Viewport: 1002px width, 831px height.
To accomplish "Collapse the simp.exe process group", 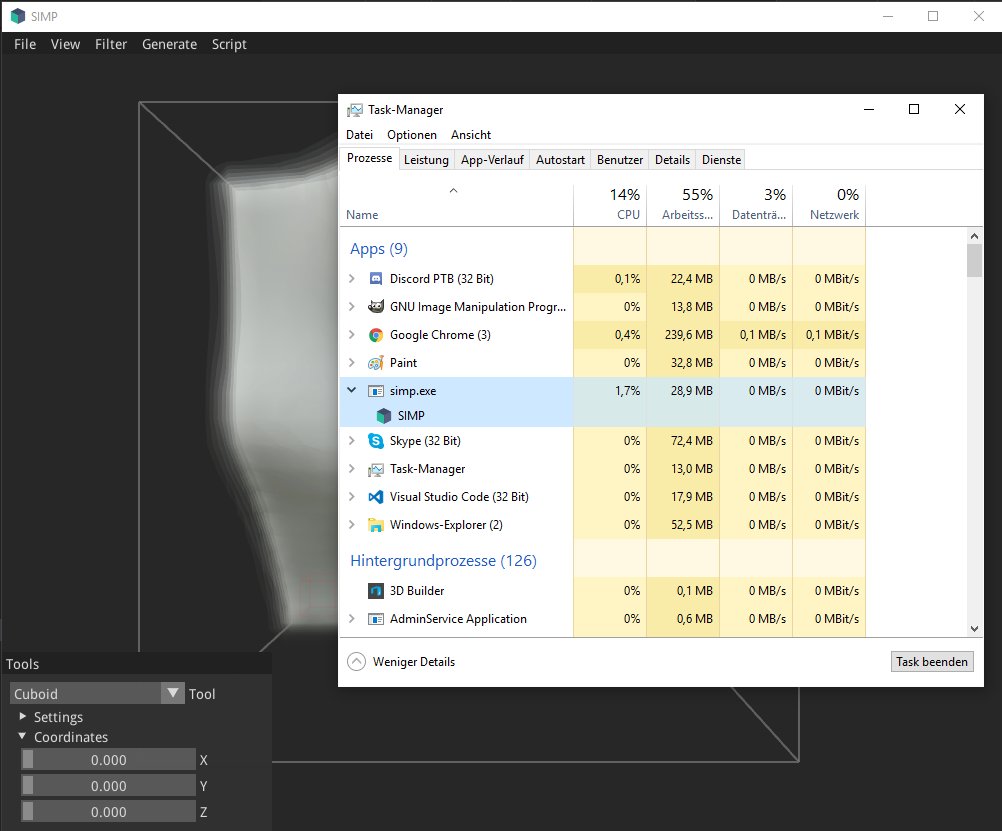I will 351,390.
